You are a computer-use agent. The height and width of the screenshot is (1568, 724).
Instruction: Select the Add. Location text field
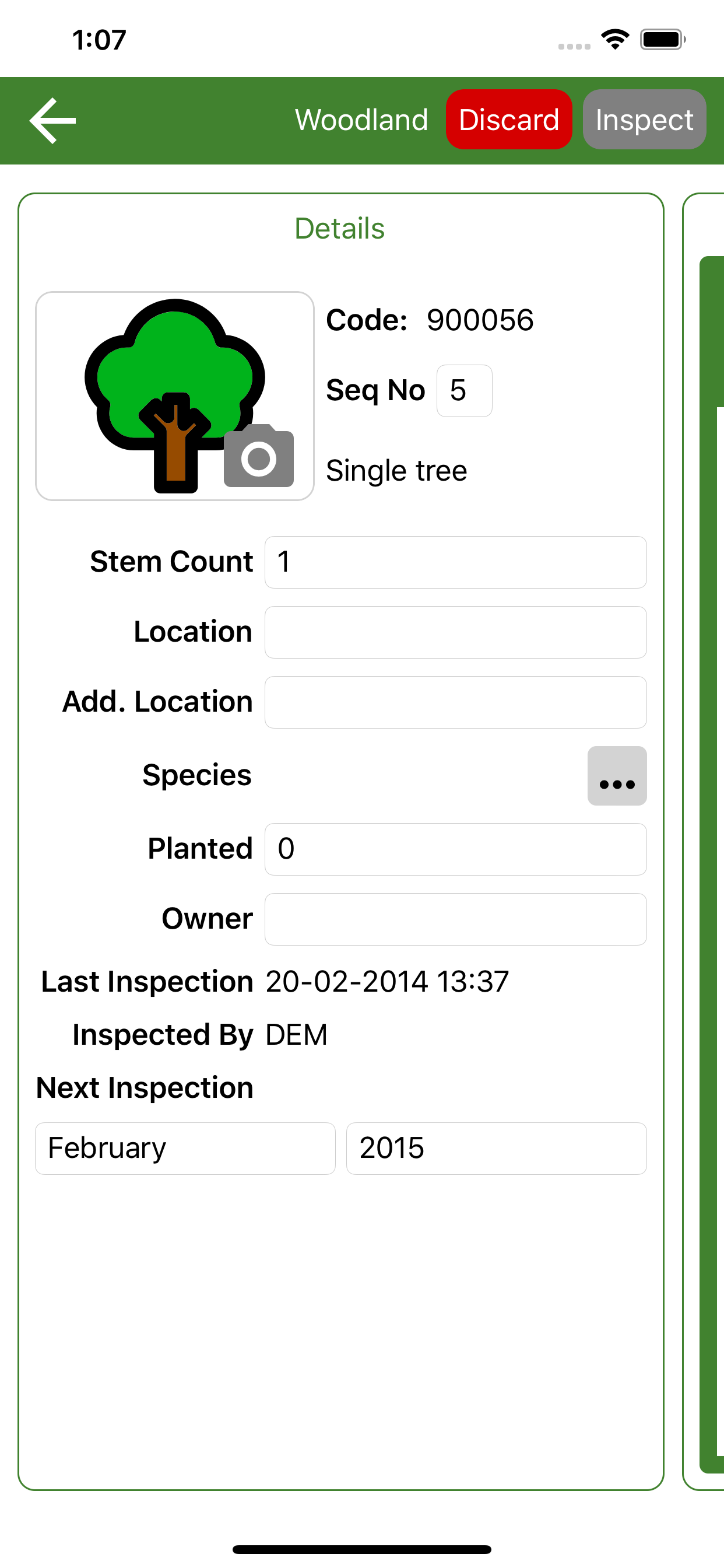(x=456, y=702)
